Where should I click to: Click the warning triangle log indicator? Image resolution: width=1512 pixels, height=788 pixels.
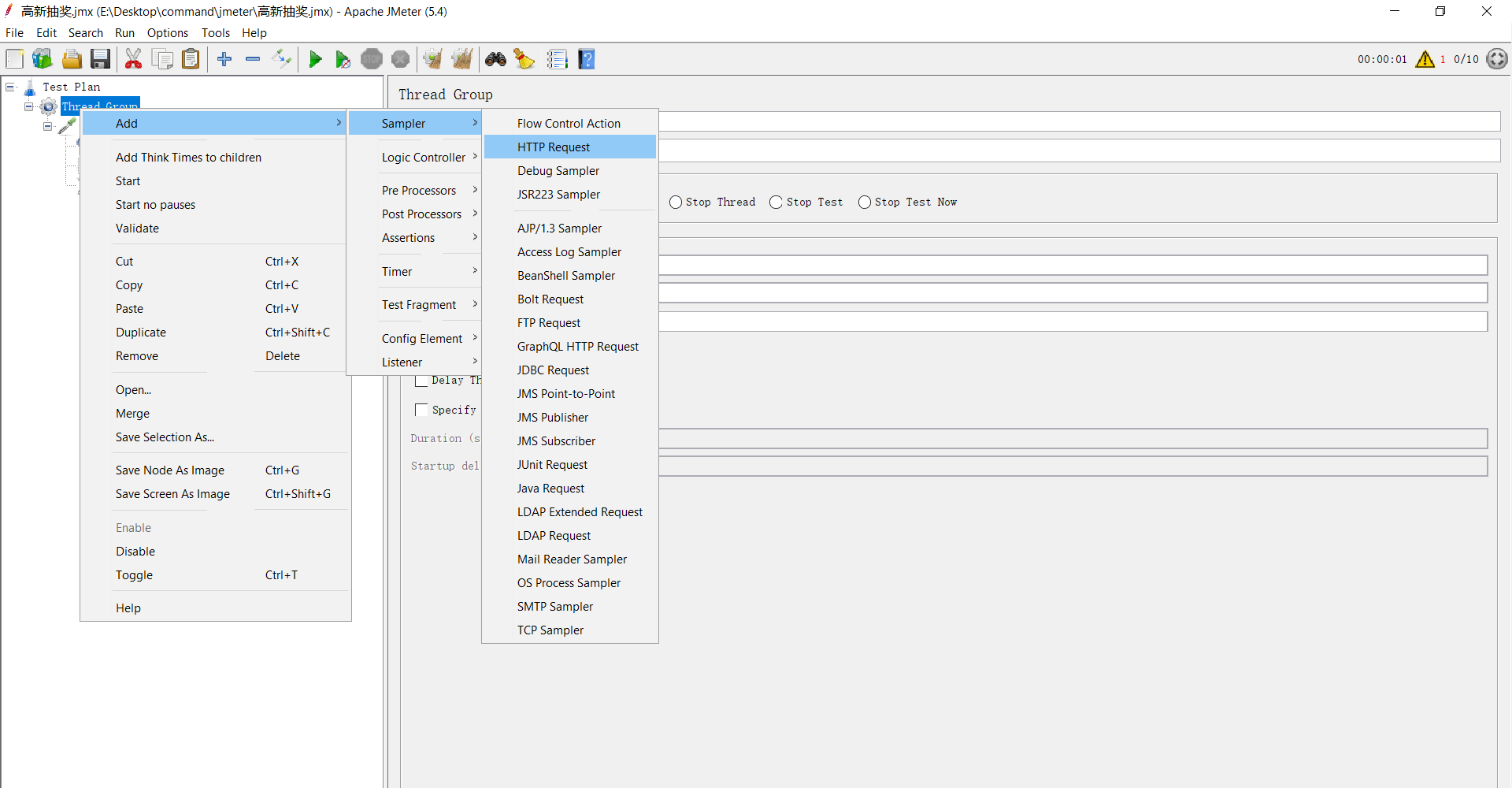point(1425,59)
